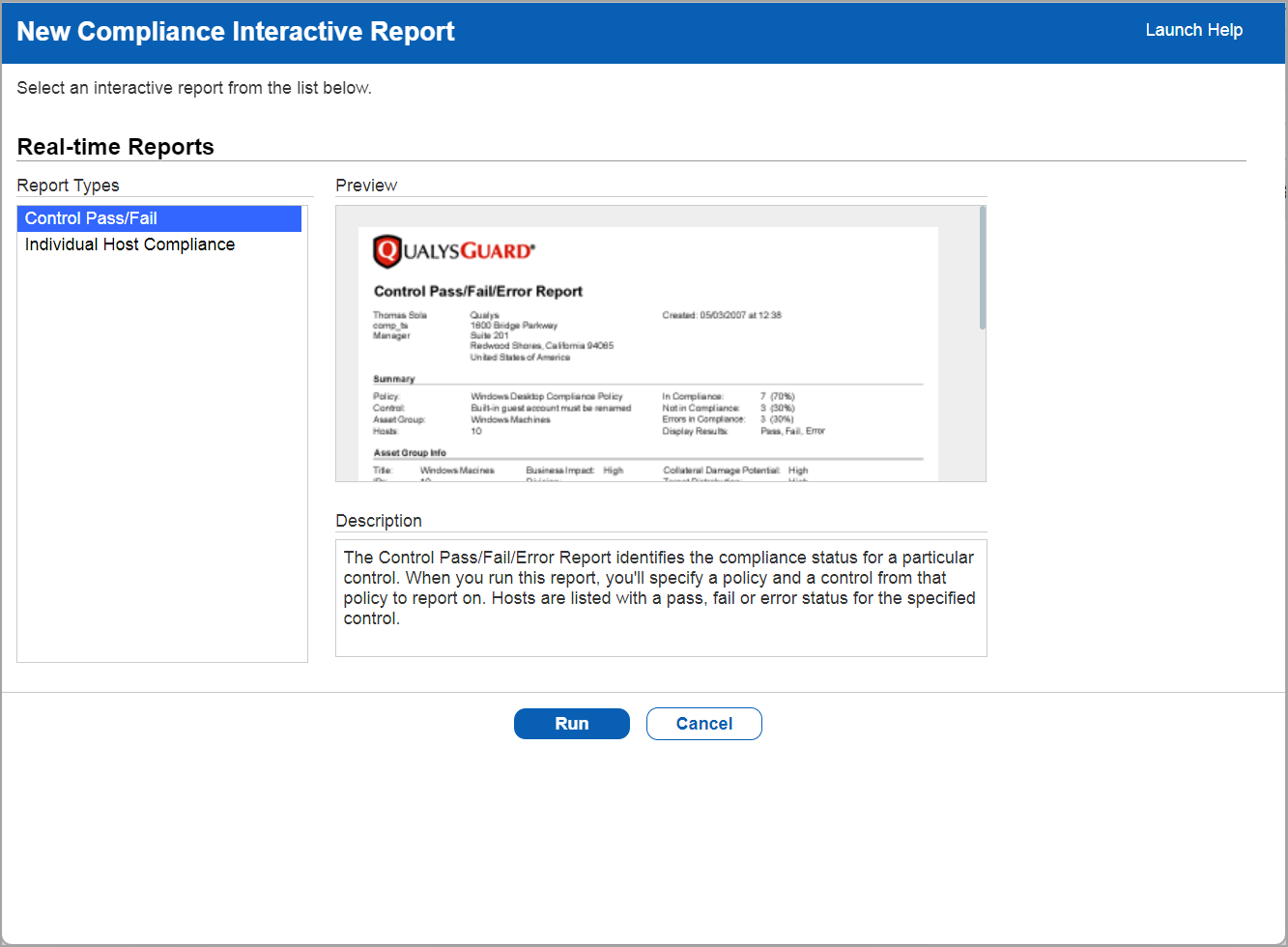Click the New Compliance Interactive Report title
The width and height of the screenshot is (1288, 947).
[x=236, y=31]
